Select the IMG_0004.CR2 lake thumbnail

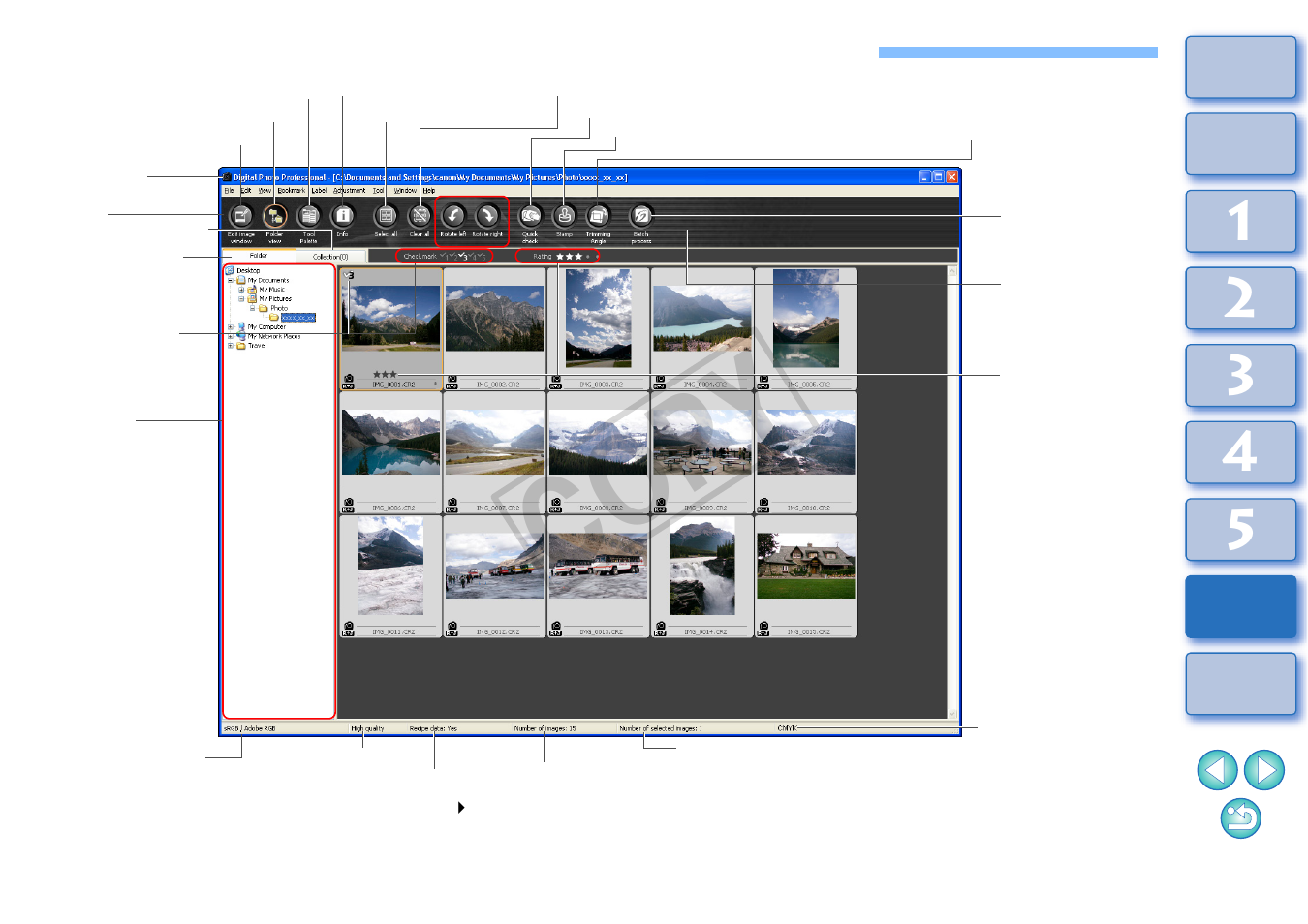point(702,319)
